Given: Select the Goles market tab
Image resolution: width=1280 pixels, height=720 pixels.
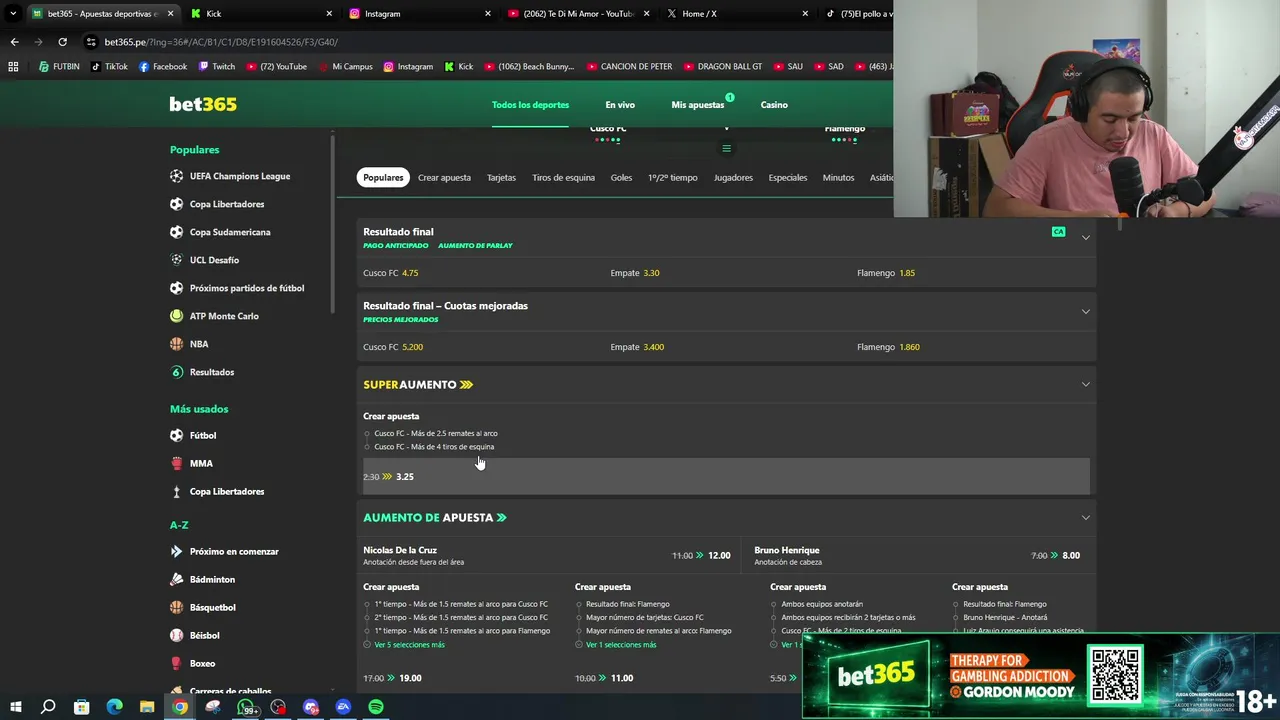Looking at the screenshot, I should point(621,178).
